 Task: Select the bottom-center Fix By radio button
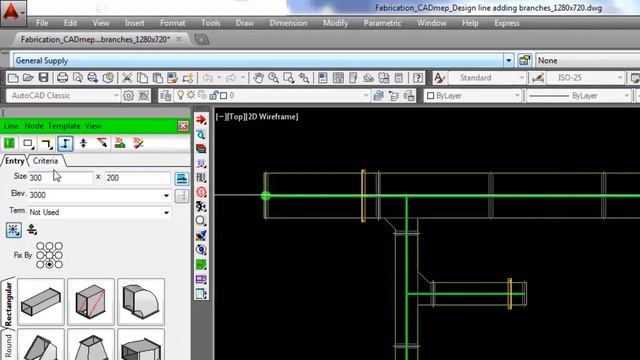(x=49, y=264)
